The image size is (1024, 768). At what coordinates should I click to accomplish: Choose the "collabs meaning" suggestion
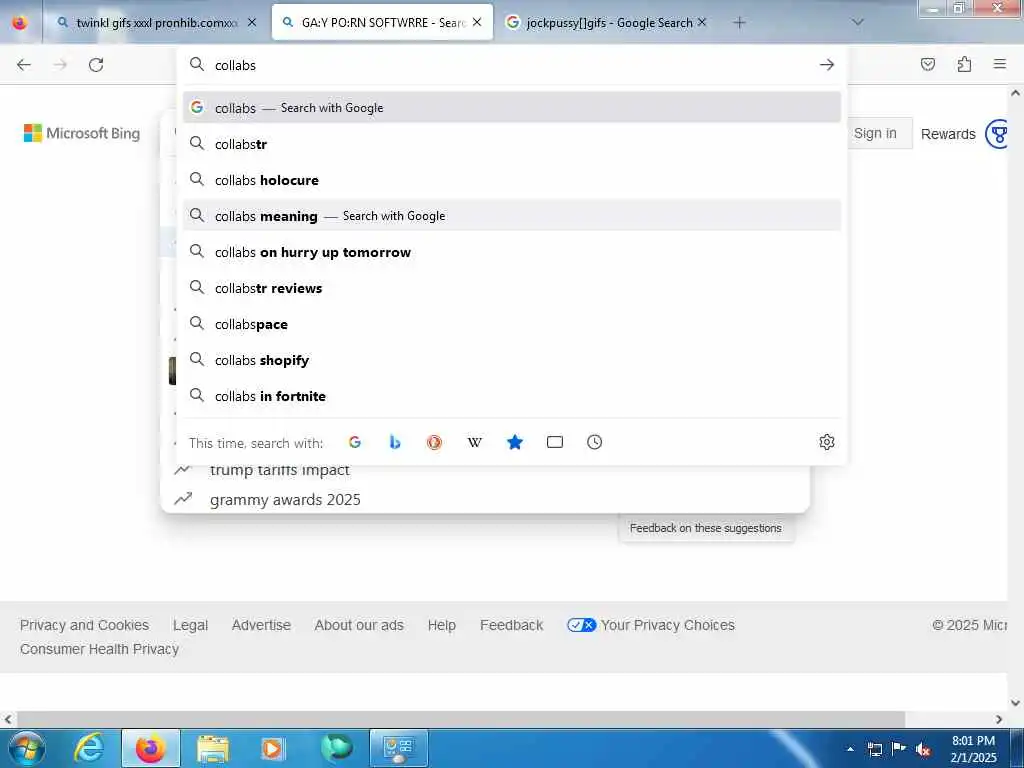coord(512,216)
